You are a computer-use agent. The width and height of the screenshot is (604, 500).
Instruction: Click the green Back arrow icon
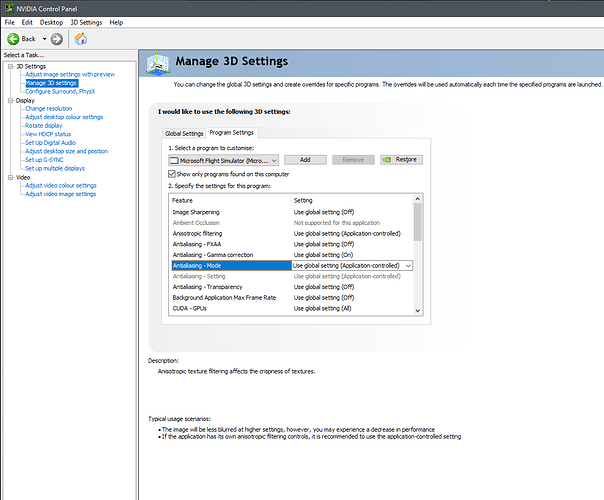click(13, 39)
